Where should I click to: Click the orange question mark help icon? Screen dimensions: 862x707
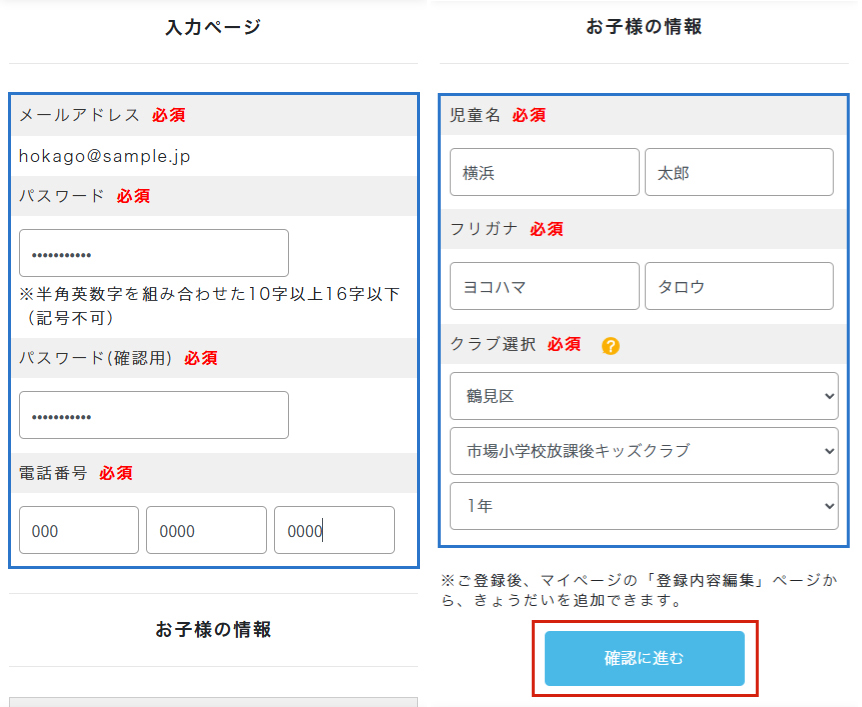610,346
